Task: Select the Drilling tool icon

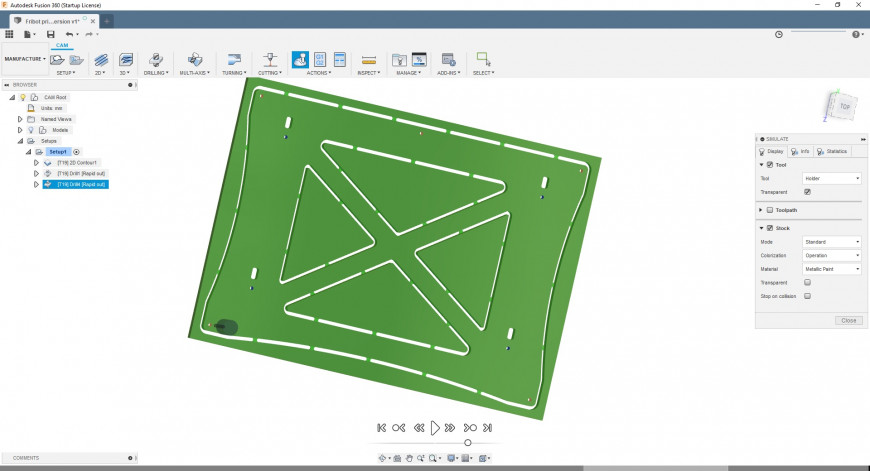Action: click(156, 59)
